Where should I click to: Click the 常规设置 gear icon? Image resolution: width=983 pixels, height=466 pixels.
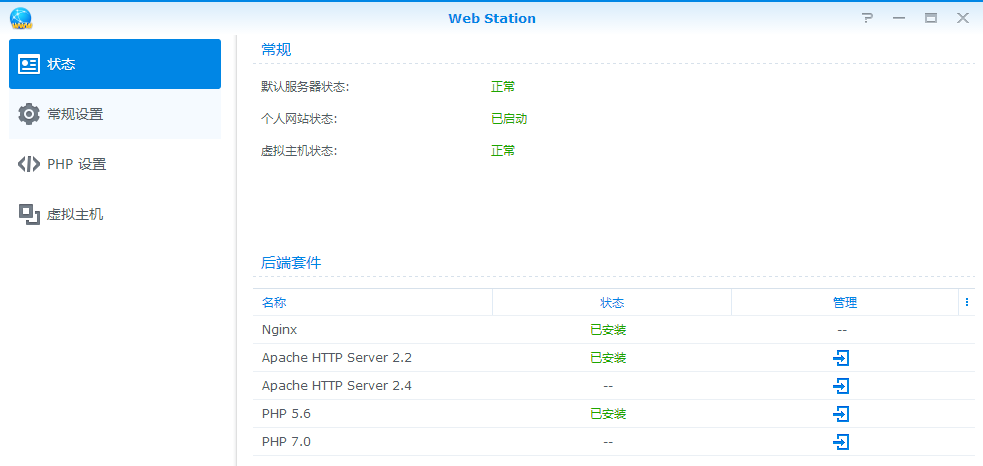(x=29, y=114)
